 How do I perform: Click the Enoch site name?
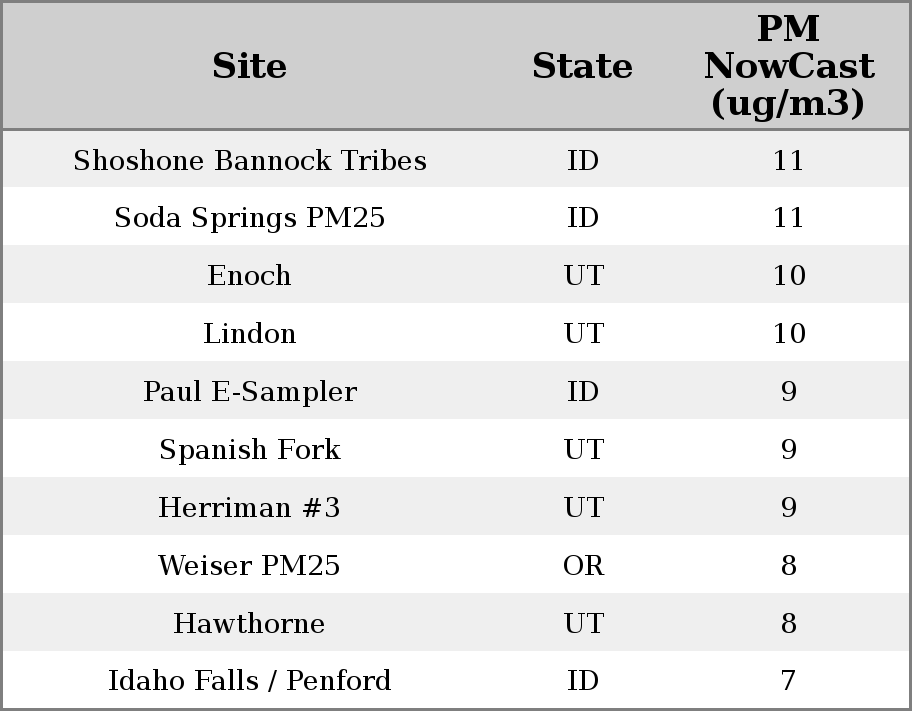tap(249, 276)
